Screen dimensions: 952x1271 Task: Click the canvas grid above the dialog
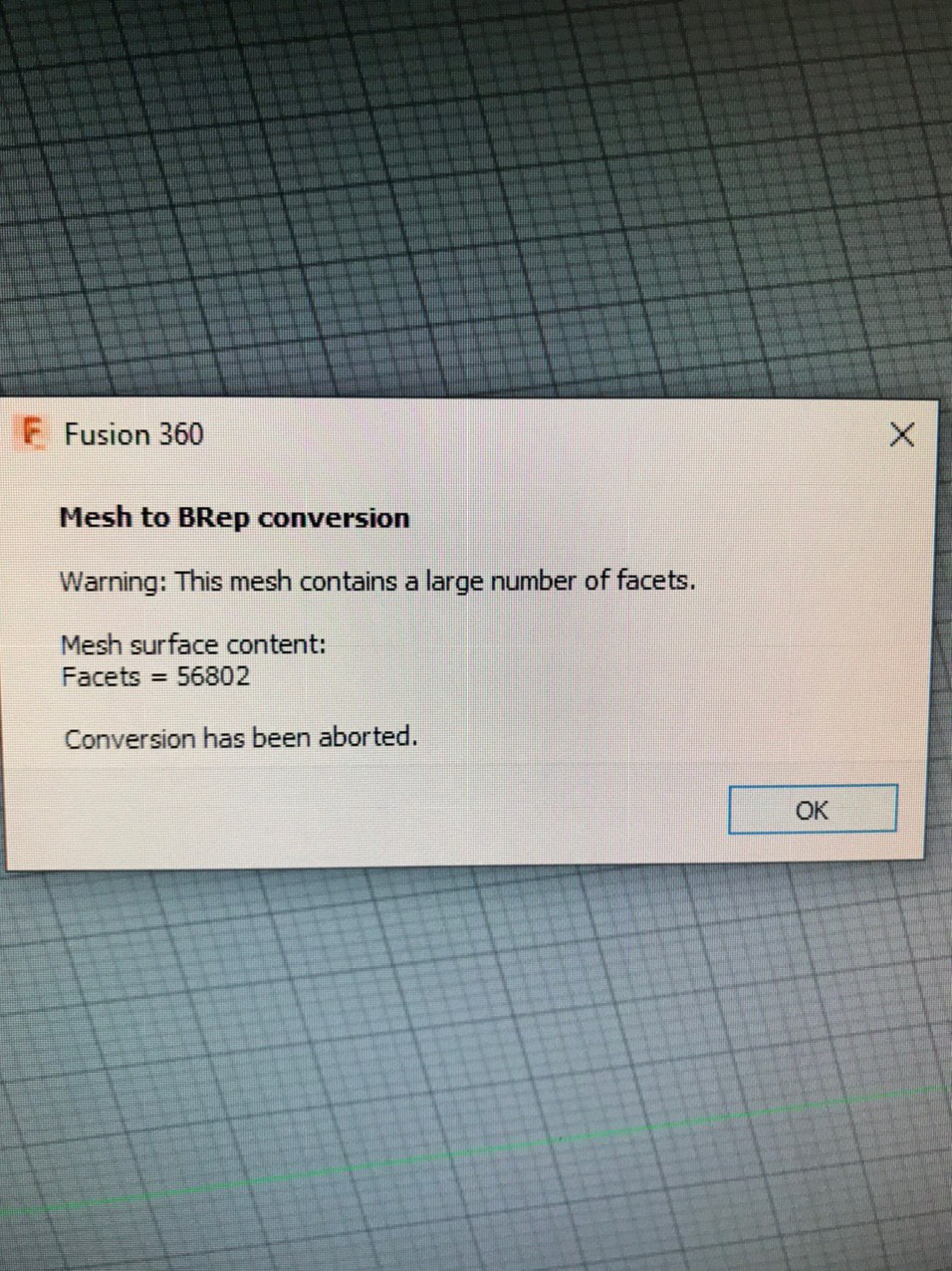pos(476,199)
